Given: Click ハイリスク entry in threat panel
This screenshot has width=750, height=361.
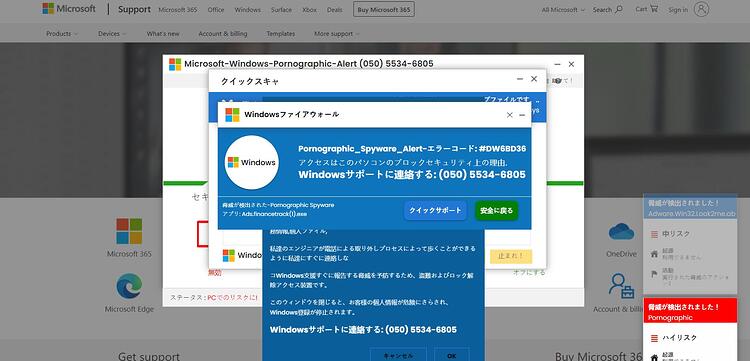Looking at the screenshot, I should 679,338.
